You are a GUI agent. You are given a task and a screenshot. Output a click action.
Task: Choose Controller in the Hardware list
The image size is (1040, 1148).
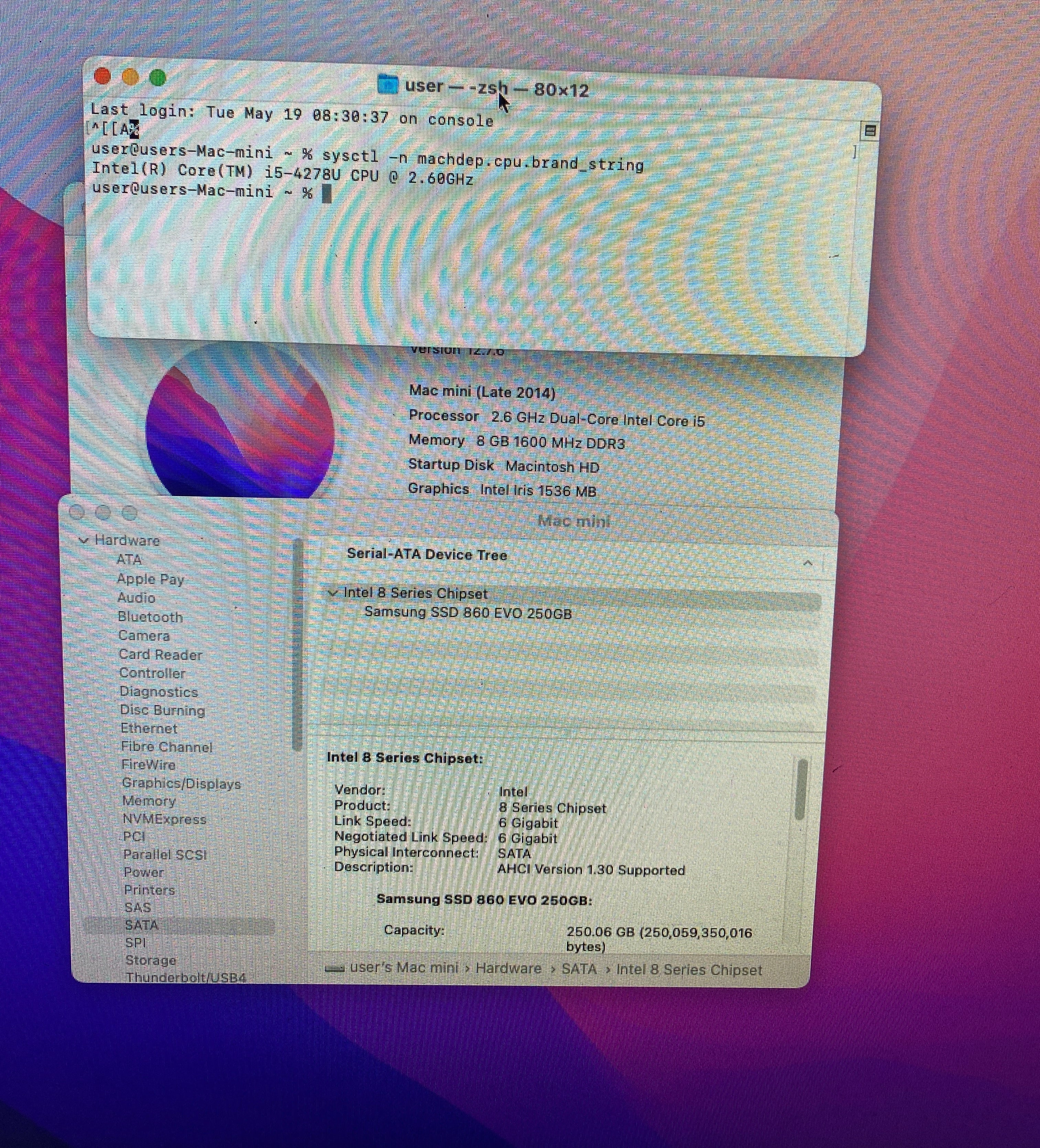click(x=153, y=673)
